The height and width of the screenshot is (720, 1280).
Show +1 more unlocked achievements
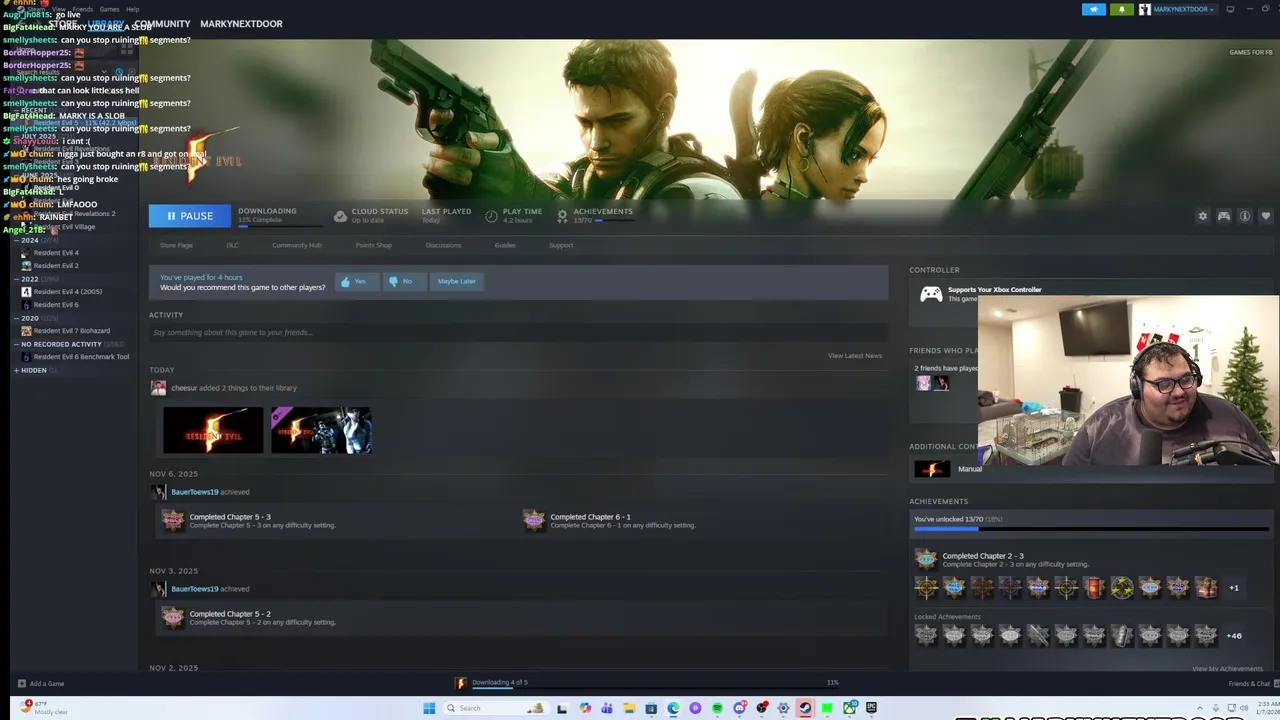(1234, 588)
